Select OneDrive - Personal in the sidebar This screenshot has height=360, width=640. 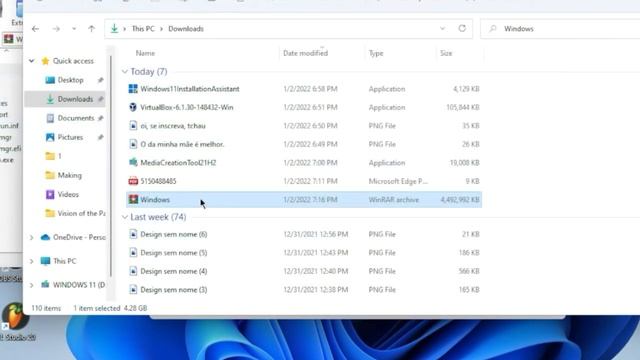[x=79, y=237]
